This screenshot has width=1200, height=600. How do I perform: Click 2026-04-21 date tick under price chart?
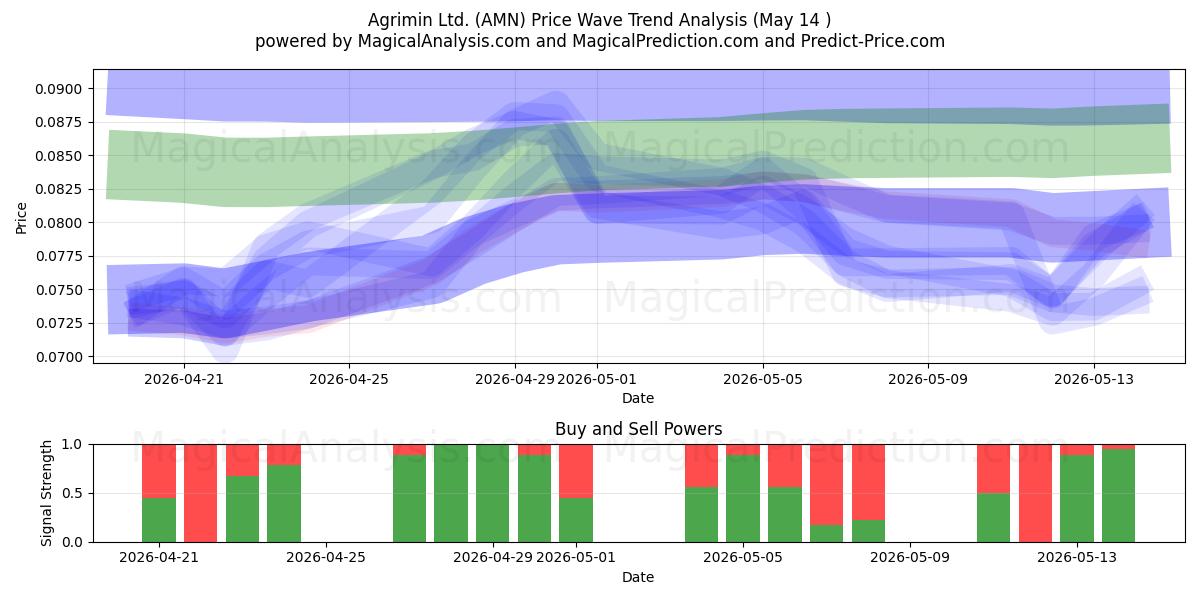click(184, 379)
